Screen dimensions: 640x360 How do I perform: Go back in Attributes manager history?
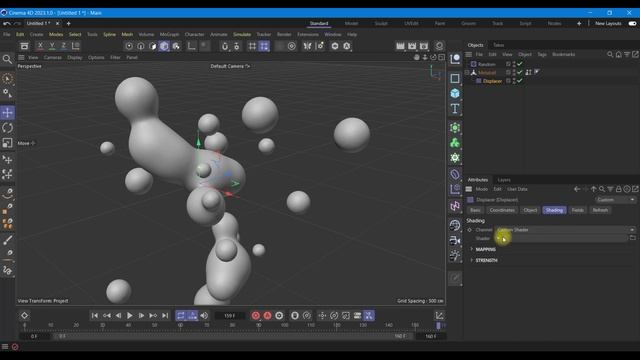pos(577,189)
